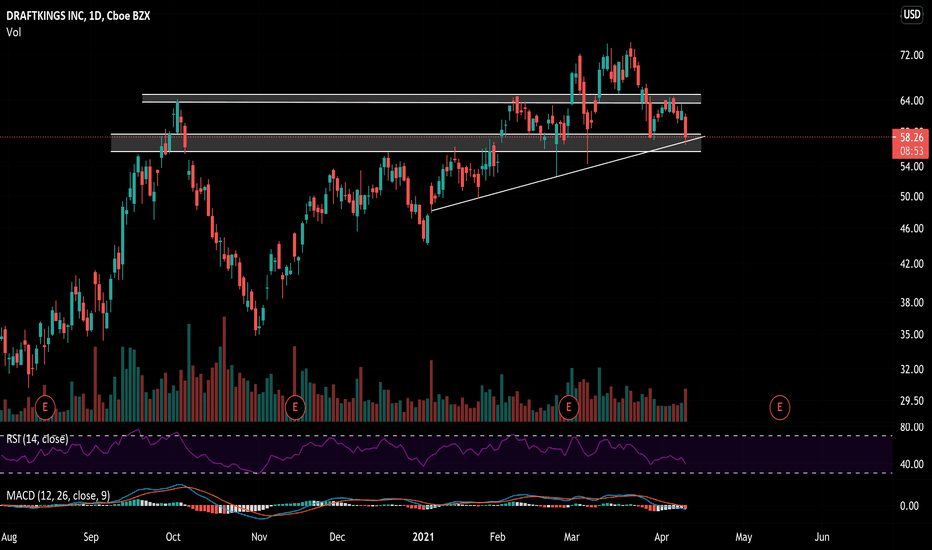Click the Dec time axis label
Image resolution: width=932 pixels, height=550 pixels.
click(337, 537)
